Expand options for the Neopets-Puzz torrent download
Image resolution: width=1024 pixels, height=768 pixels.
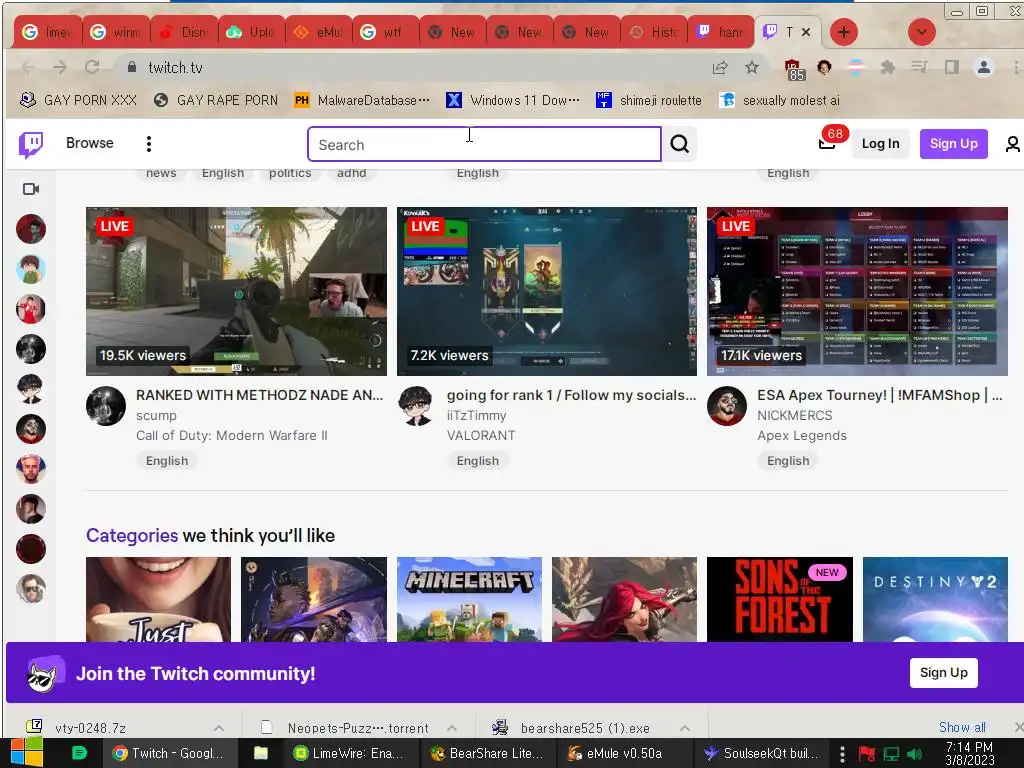[x=452, y=728]
